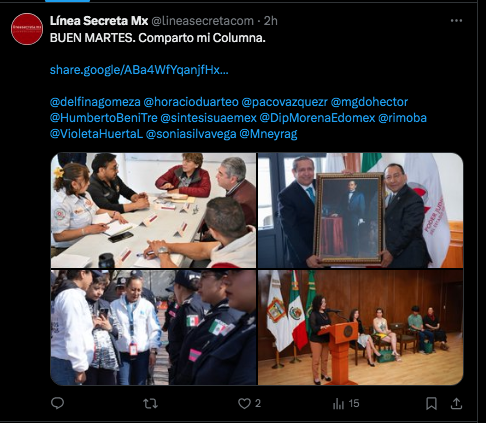
Task: Like the post with the heart icon
Action: tap(244, 404)
